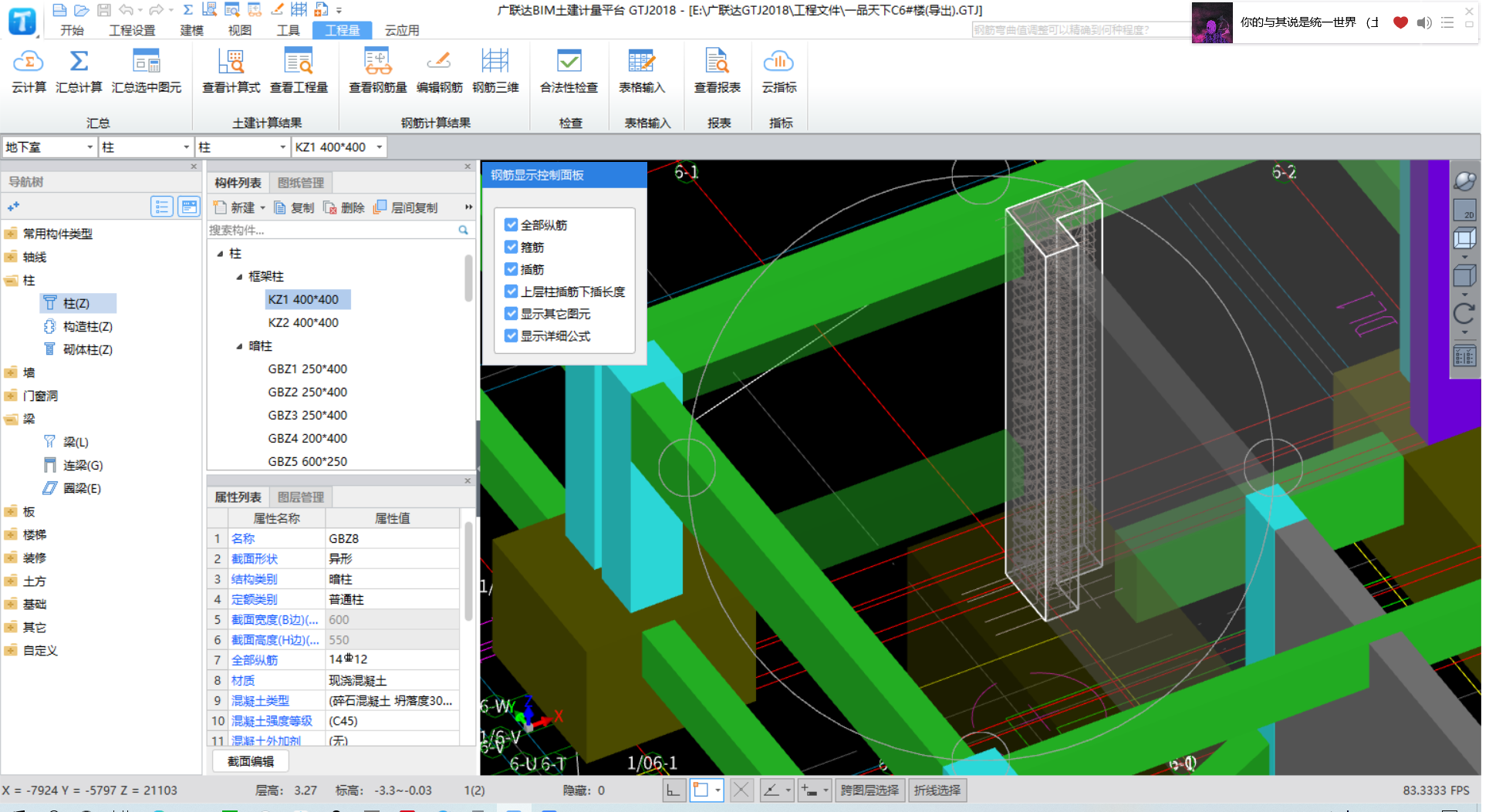Switch to the 建模 ribbon tab
Viewport: 1489px width, 812px height.
point(191,30)
